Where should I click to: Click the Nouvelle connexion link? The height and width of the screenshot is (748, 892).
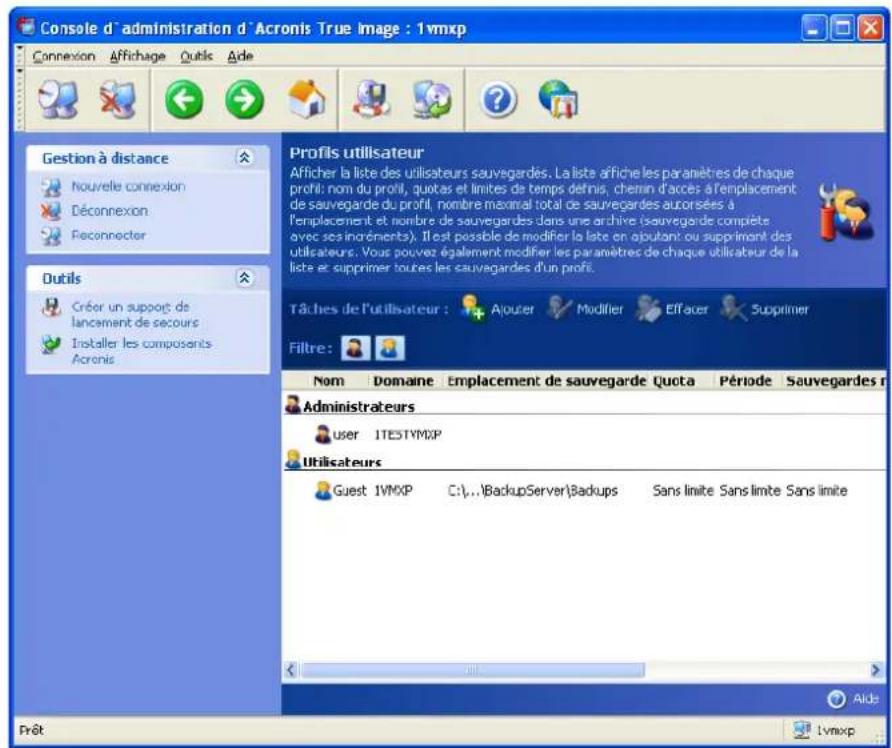tap(128, 187)
